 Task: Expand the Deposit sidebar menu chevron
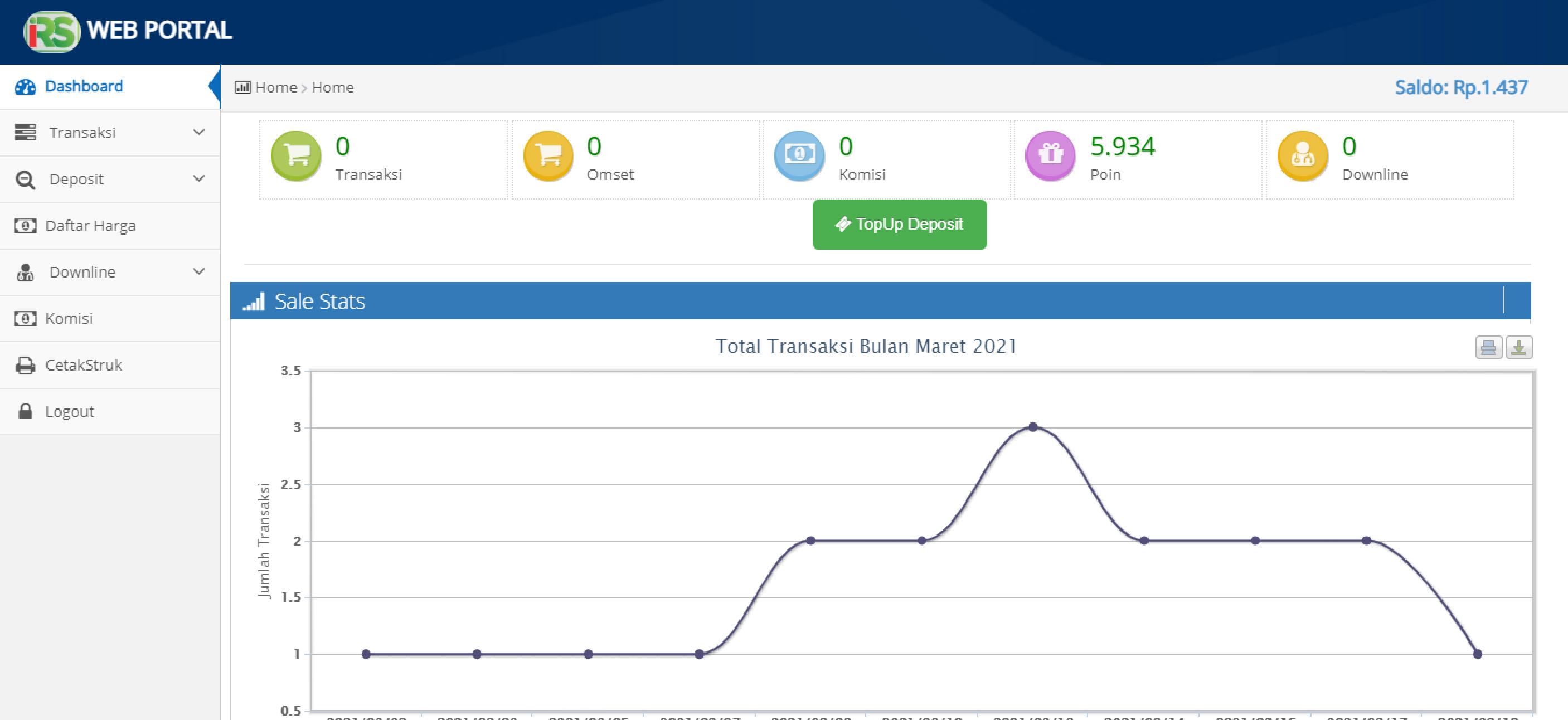tap(198, 179)
